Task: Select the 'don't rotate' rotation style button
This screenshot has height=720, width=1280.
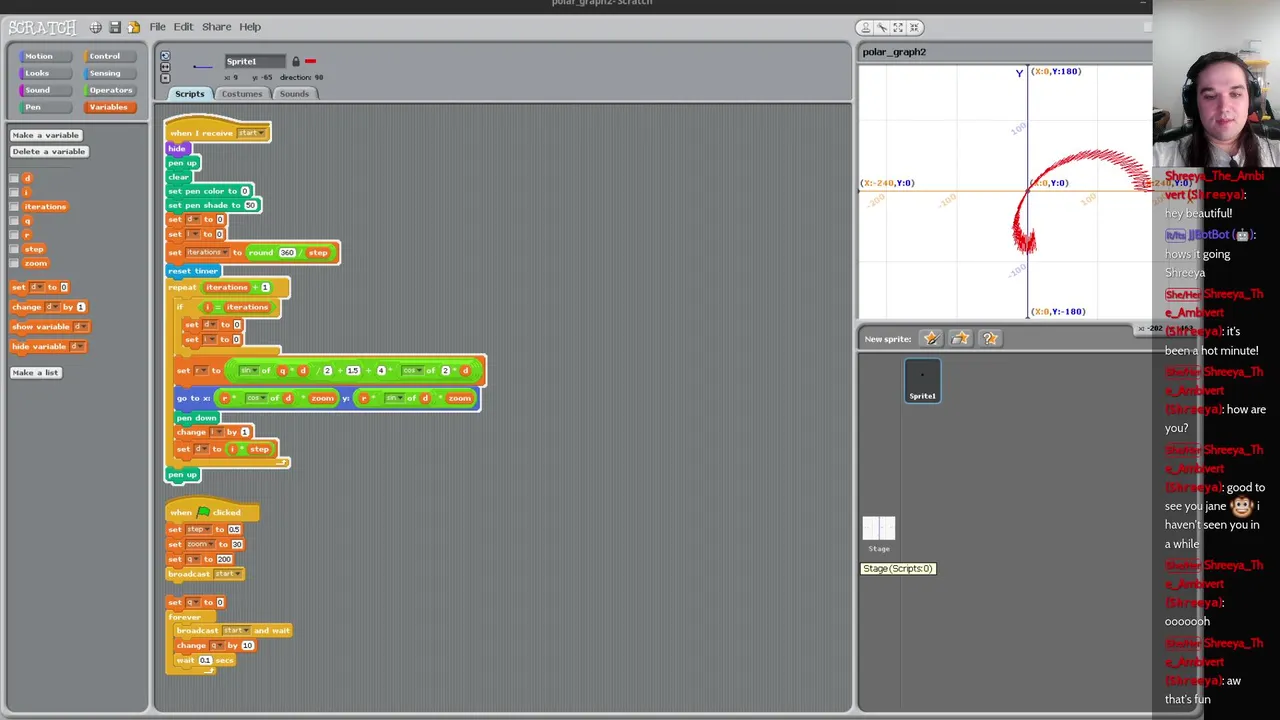Action: pos(165,78)
